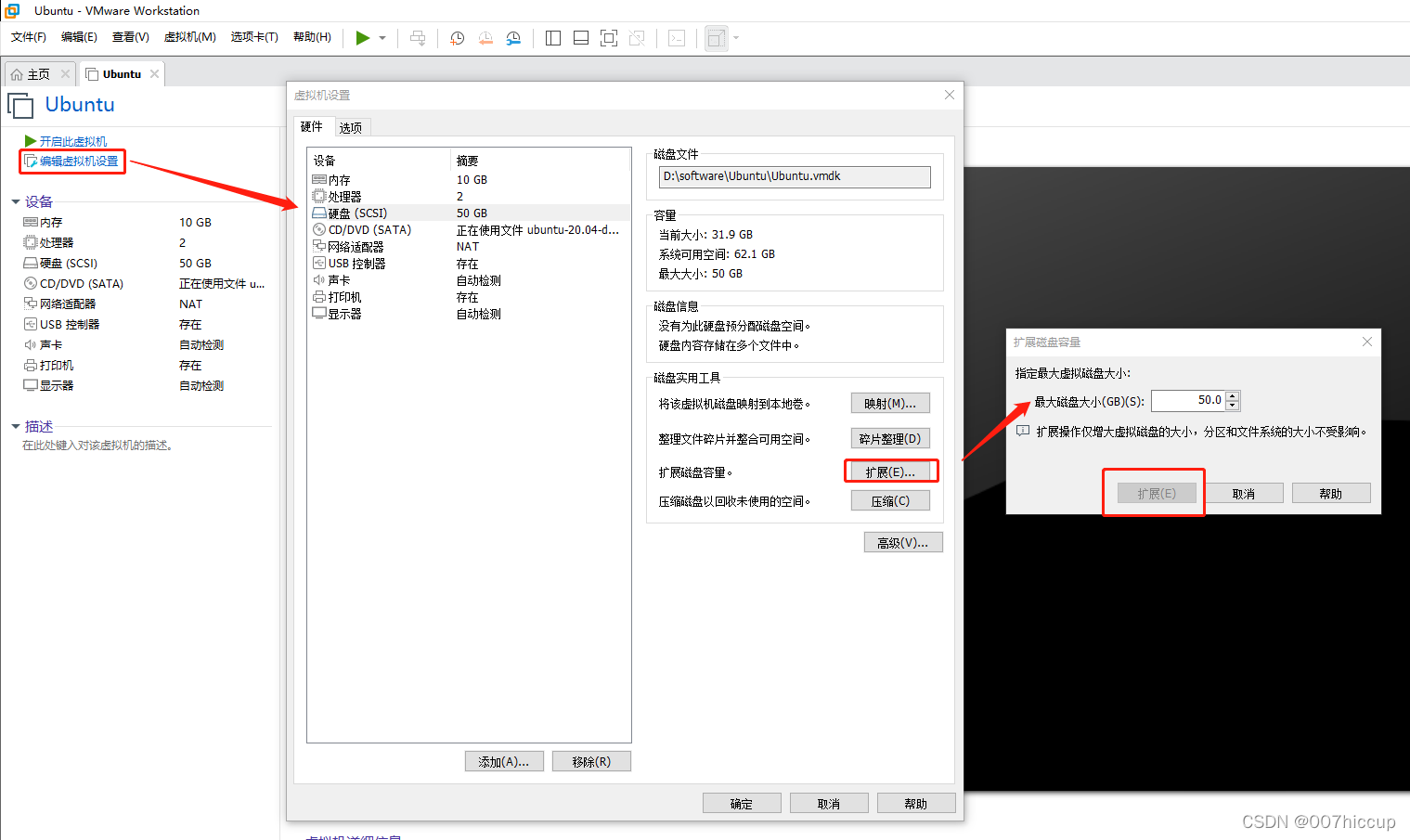Open the 编辑(E) menu
This screenshot has height=840, width=1410.
pos(79,37)
